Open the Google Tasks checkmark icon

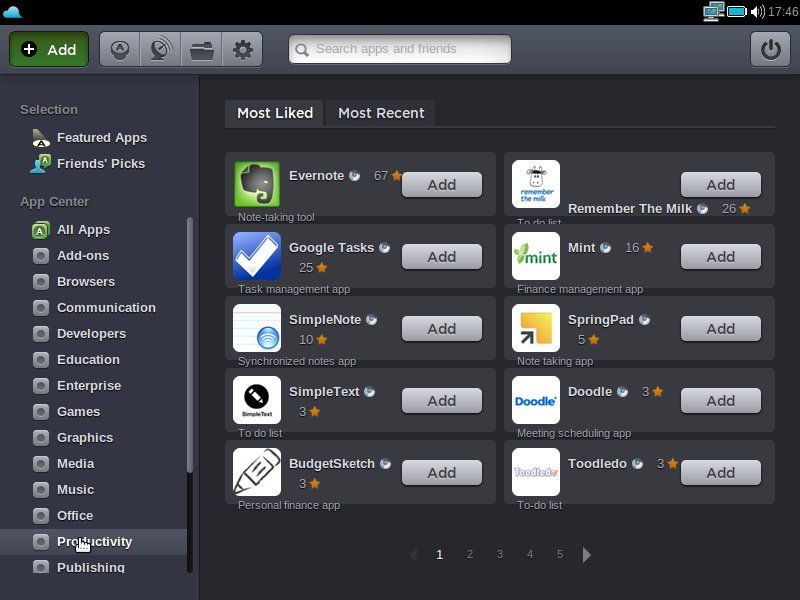tap(257, 256)
